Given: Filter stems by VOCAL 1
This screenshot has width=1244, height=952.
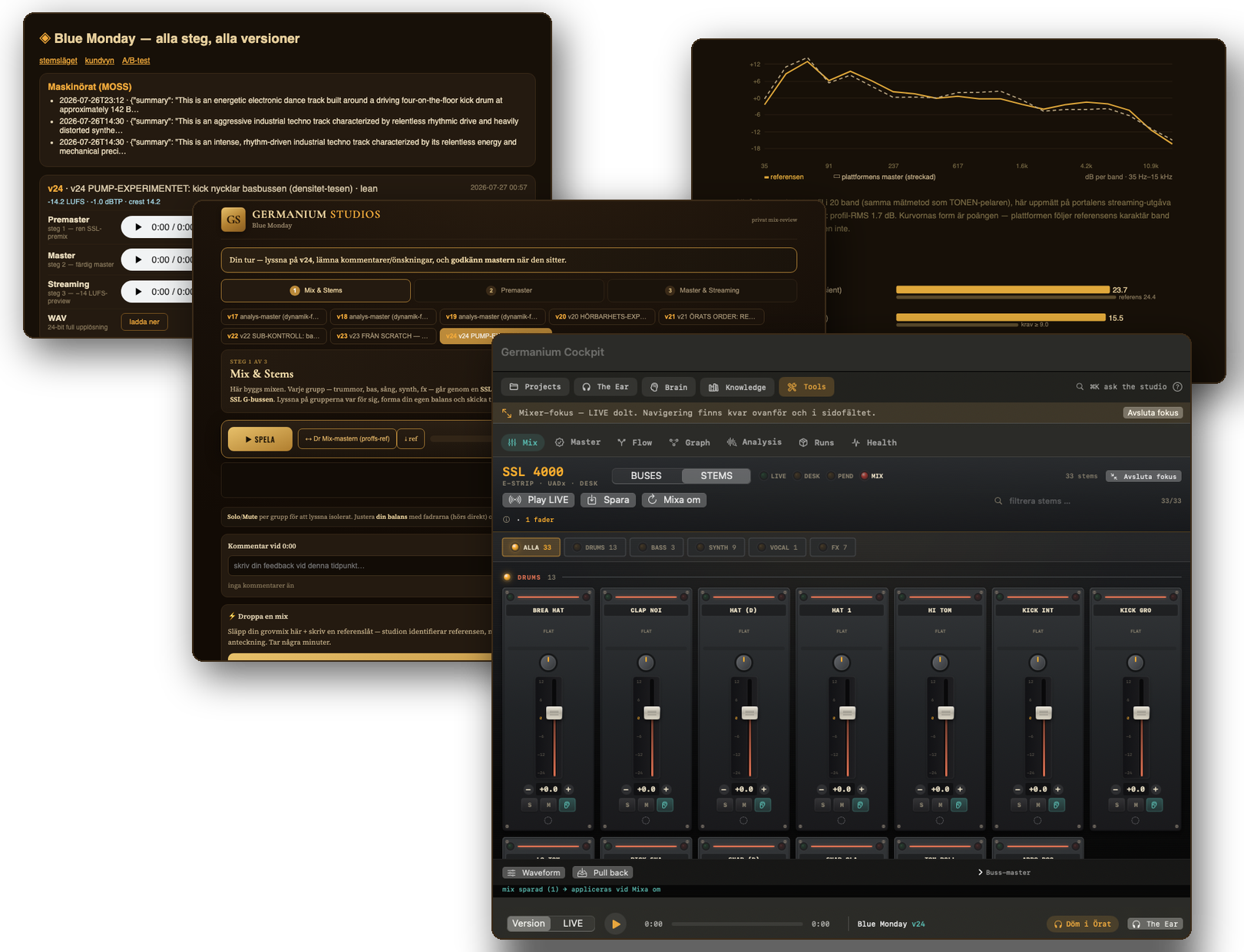Looking at the screenshot, I should click(778, 547).
